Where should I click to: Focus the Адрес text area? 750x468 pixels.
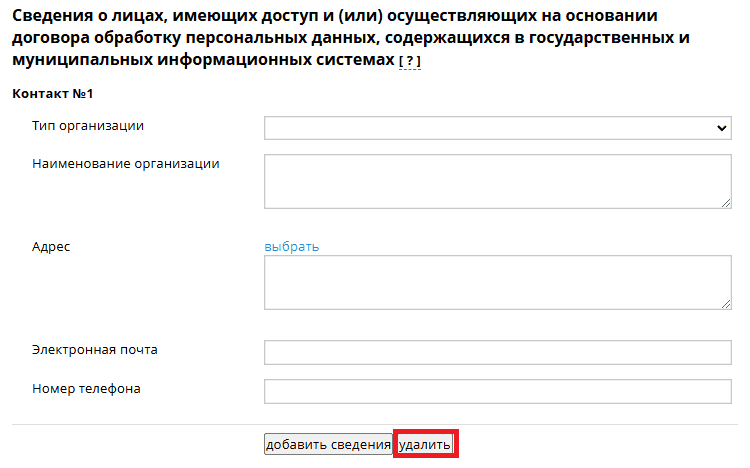(x=498, y=283)
